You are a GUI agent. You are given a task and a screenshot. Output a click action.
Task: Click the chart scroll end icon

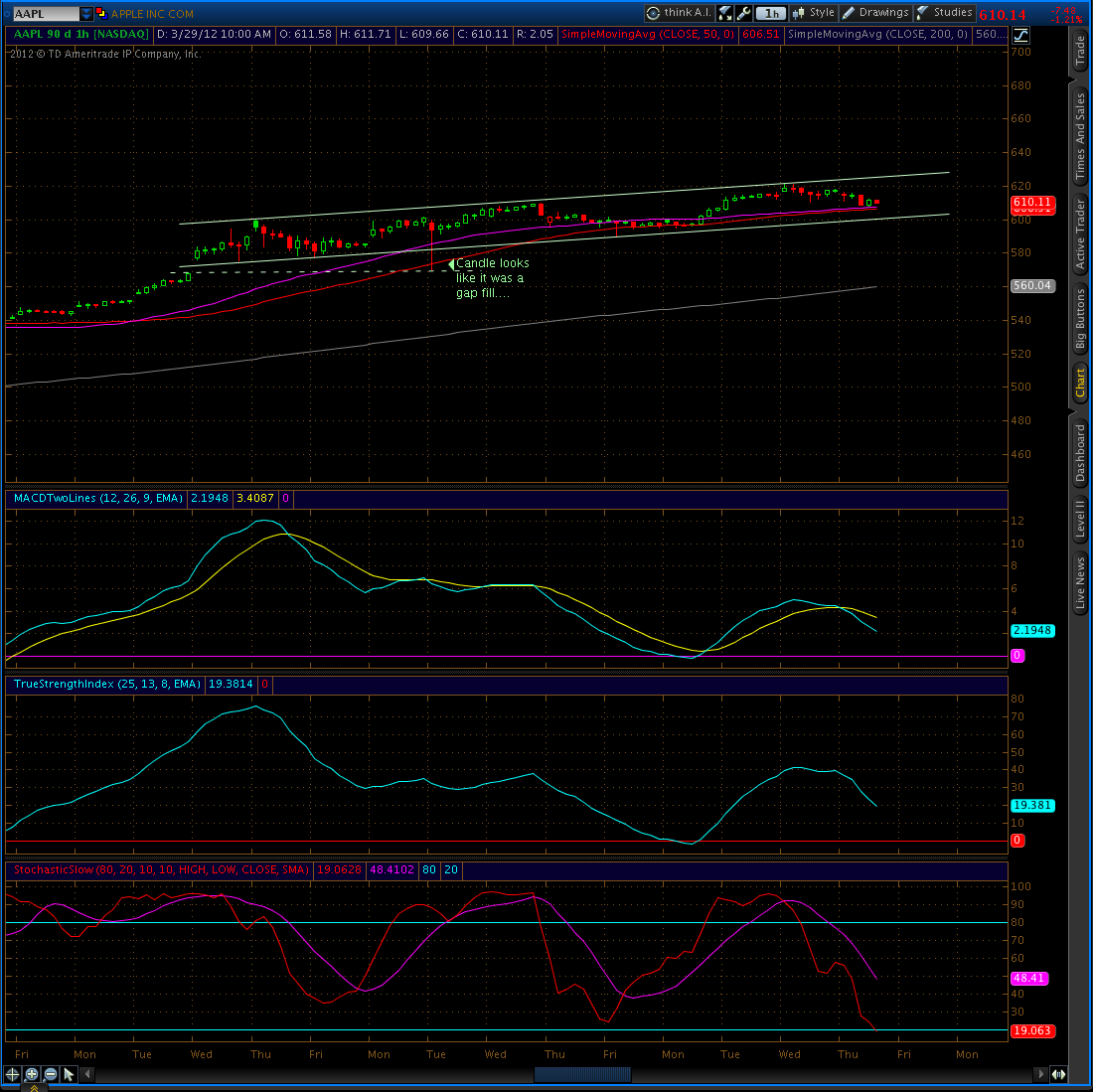[1058, 1074]
